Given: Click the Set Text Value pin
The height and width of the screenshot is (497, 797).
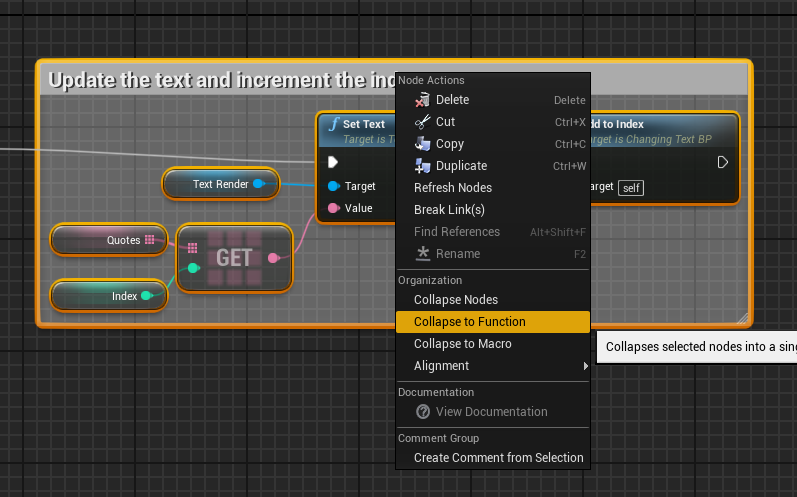Looking at the screenshot, I should pos(333,208).
